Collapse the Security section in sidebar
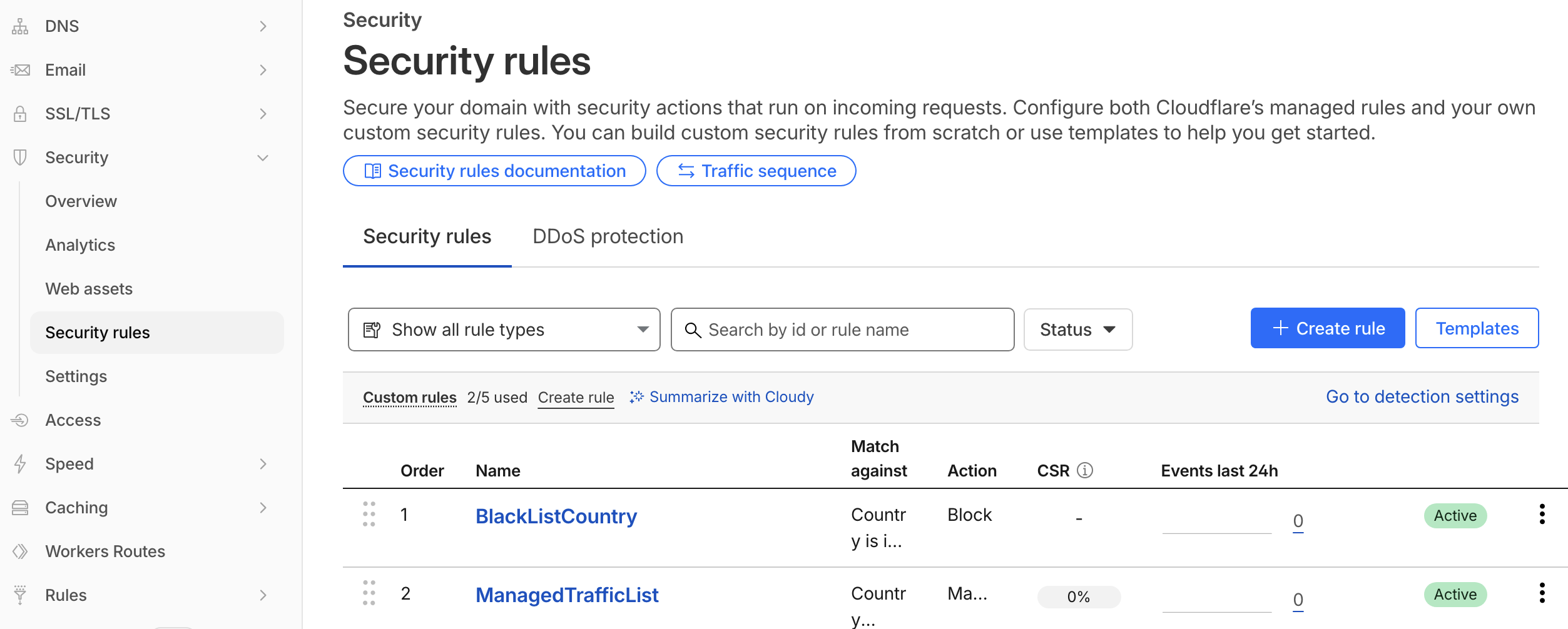This screenshot has height=629, width=1568. (x=263, y=158)
